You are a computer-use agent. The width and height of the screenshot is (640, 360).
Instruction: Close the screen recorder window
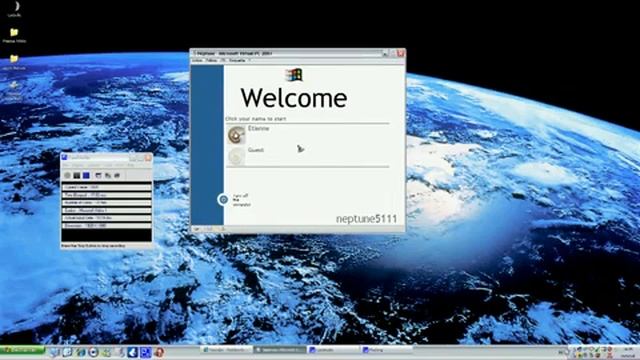[148, 158]
